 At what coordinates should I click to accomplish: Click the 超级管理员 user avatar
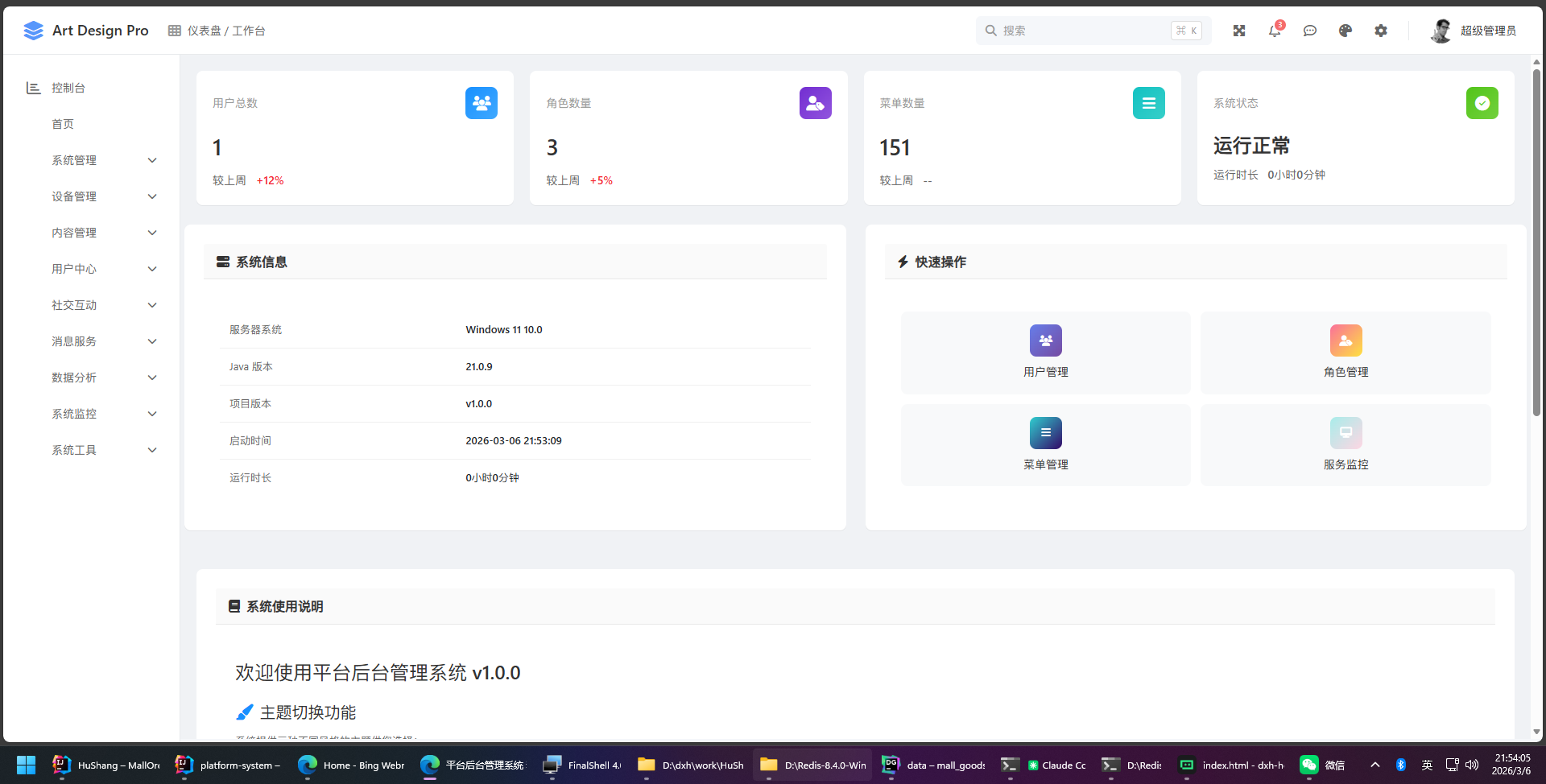coord(1442,30)
